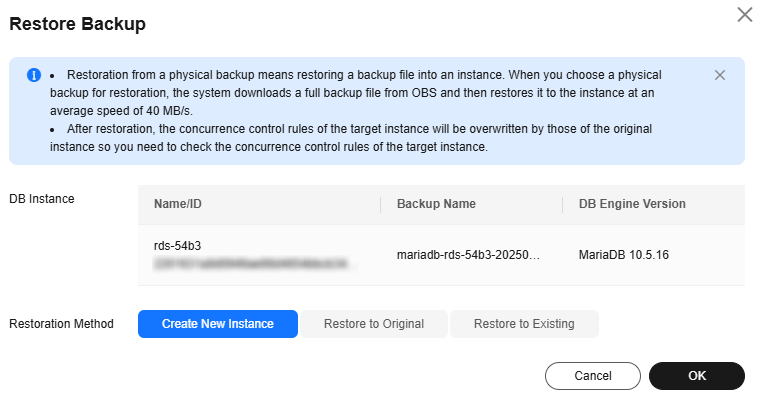Click the MariaDB 10.5.16 version cell
Viewport: 762px width, 399px height.
click(623, 255)
